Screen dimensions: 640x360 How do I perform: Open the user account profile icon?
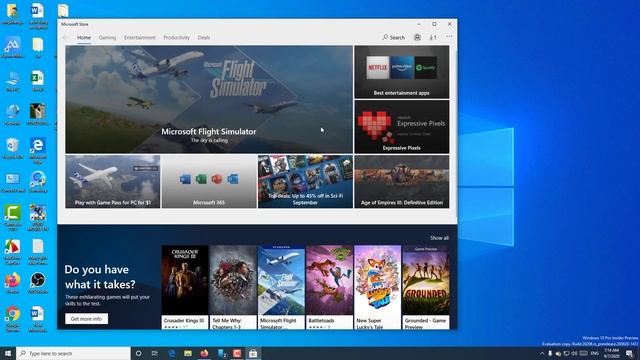click(x=417, y=37)
